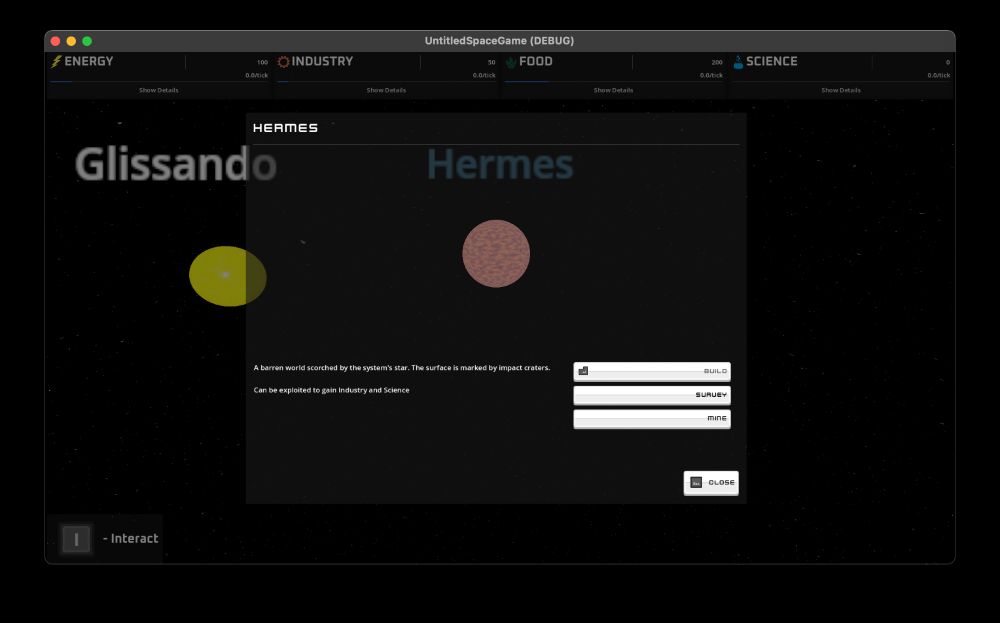Select the yellow Glissando star

(227, 275)
